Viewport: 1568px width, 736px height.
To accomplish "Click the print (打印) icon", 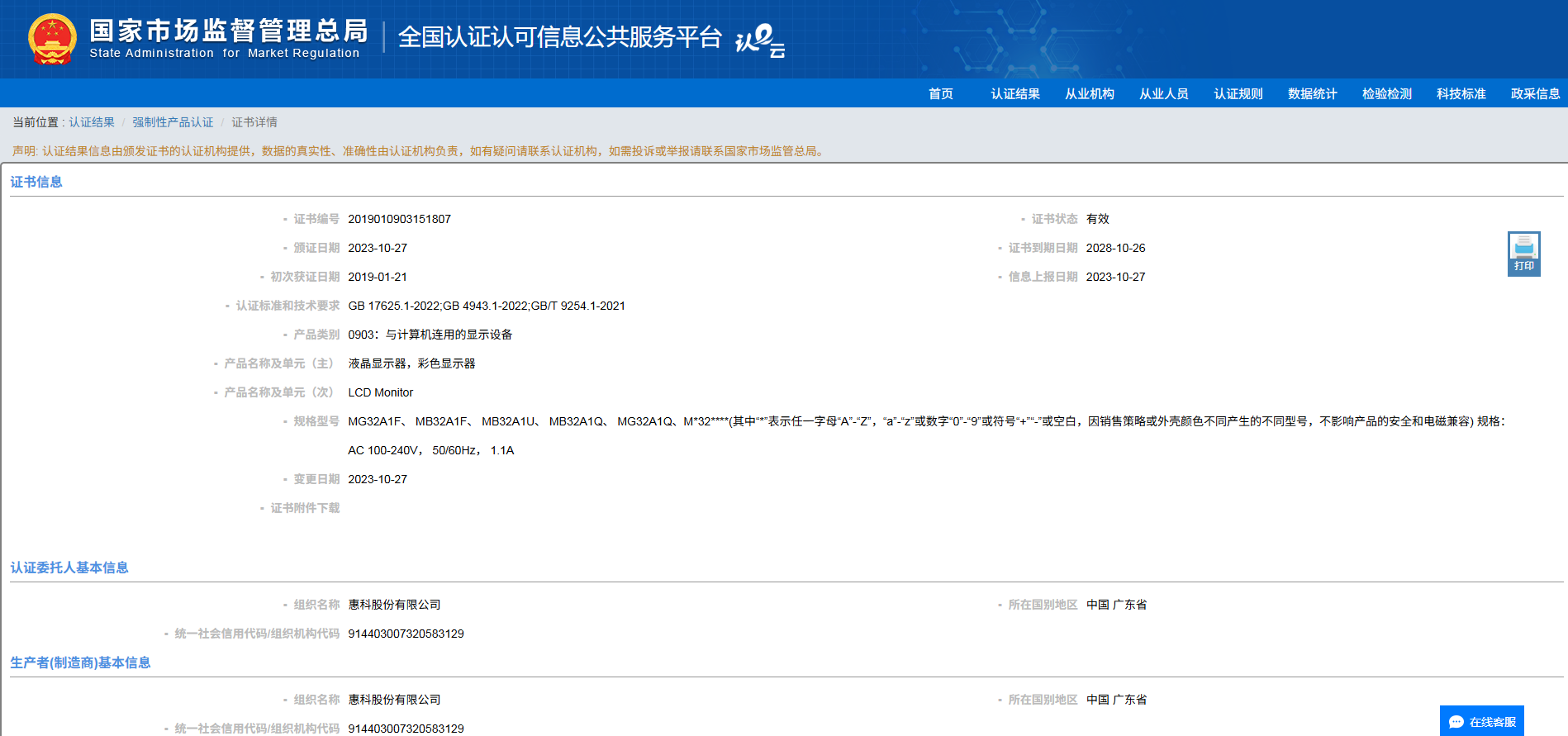I will coord(1523,254).
